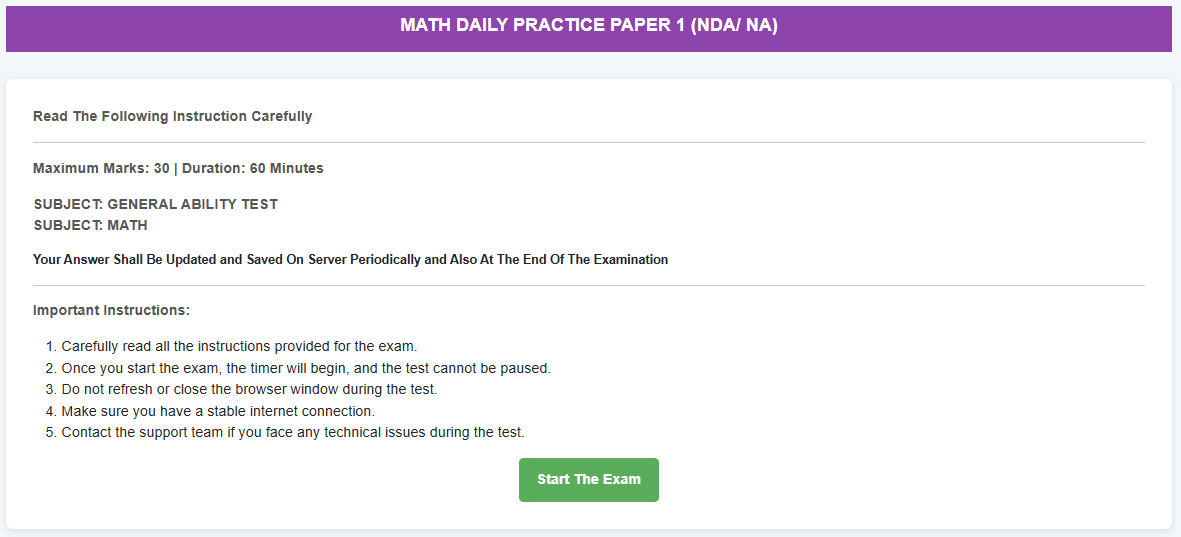This screenshot has height=537, width=1181.
Task: Click the 'SUBJECT: MATH' line
Action: (90, 225)
